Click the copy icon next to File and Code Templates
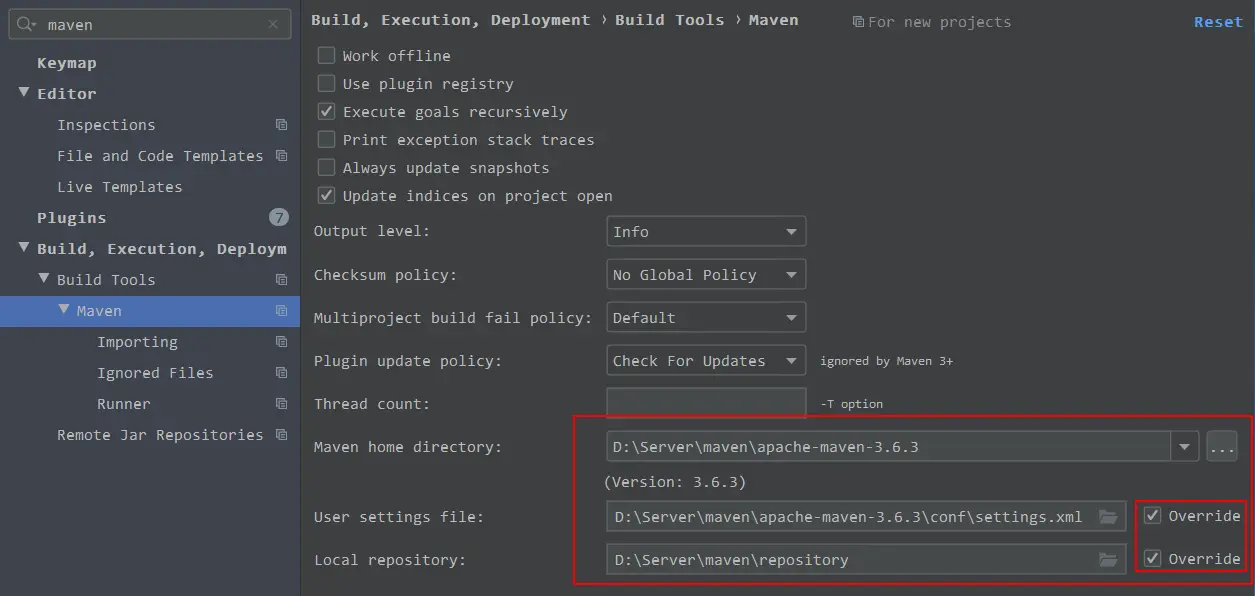This screenshot has width=1255, height=596. pos(281,156)
